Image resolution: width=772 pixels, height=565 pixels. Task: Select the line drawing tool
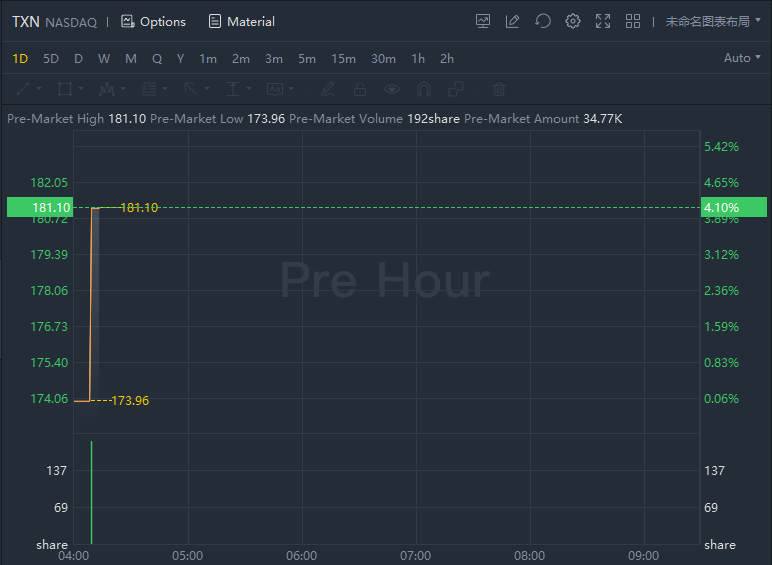pos(23,89)
